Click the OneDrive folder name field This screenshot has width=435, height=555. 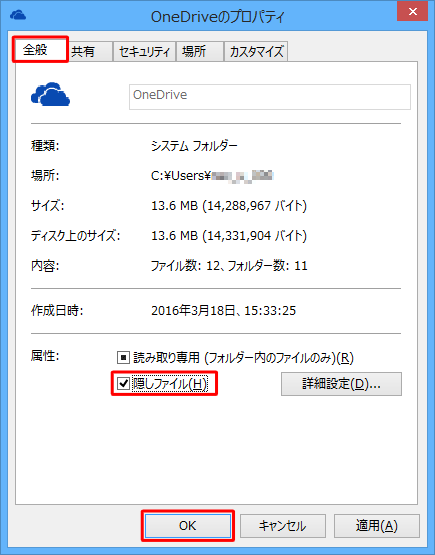click(x=270, y=97)
